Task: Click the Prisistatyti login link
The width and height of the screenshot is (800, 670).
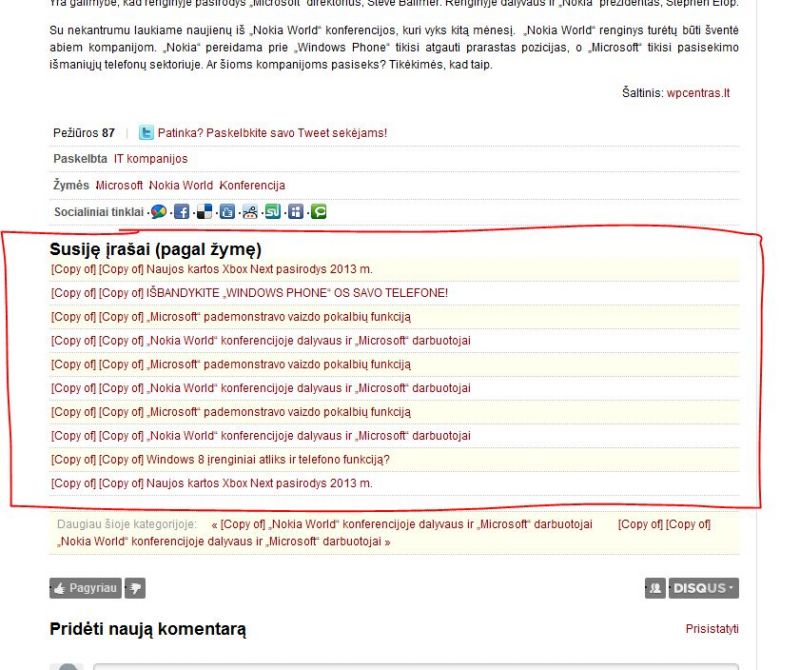Action: click(712, 629)
